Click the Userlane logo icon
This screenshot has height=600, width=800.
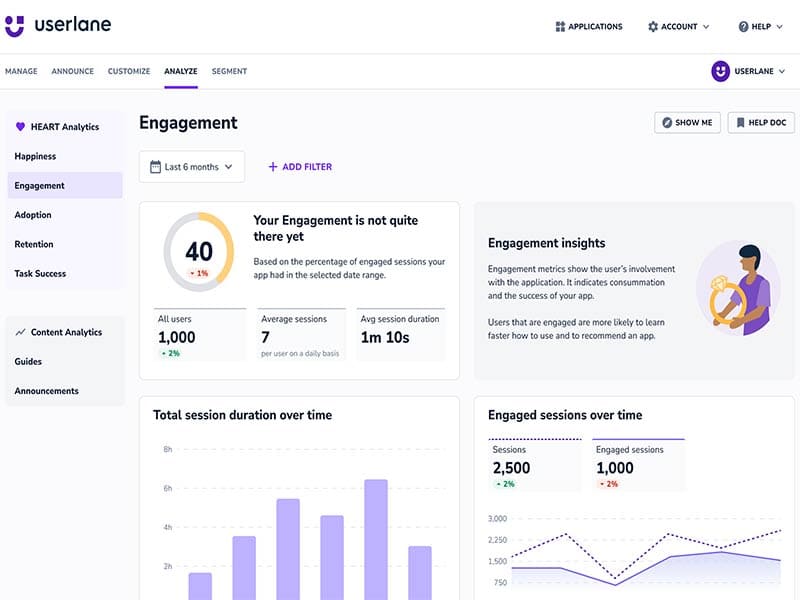[x=15, y=26]
